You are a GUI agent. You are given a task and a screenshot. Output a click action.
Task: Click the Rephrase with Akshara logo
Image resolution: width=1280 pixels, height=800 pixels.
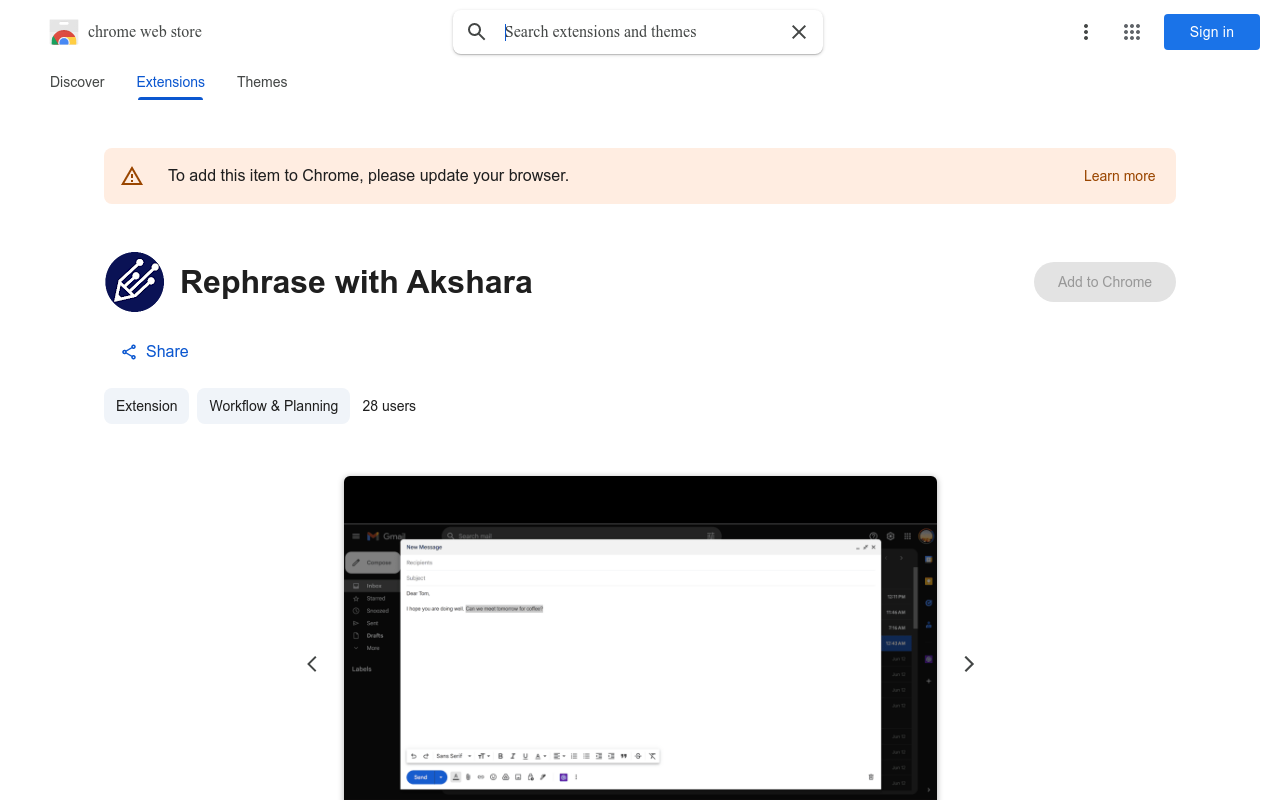pos(135,282)
